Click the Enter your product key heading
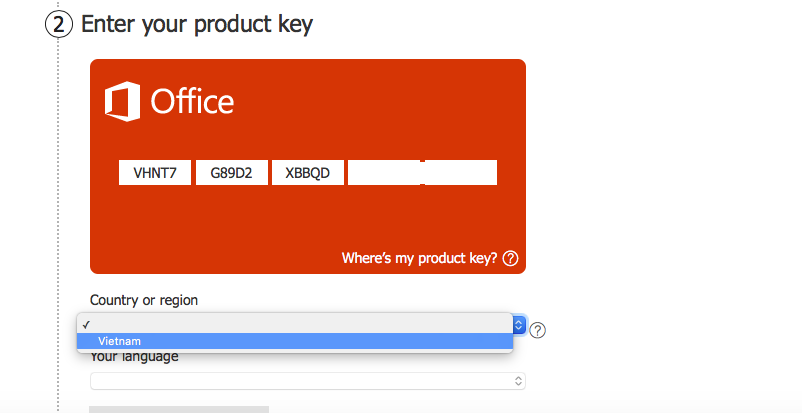This screenshot has height=413, width=802. pos(197,25)
